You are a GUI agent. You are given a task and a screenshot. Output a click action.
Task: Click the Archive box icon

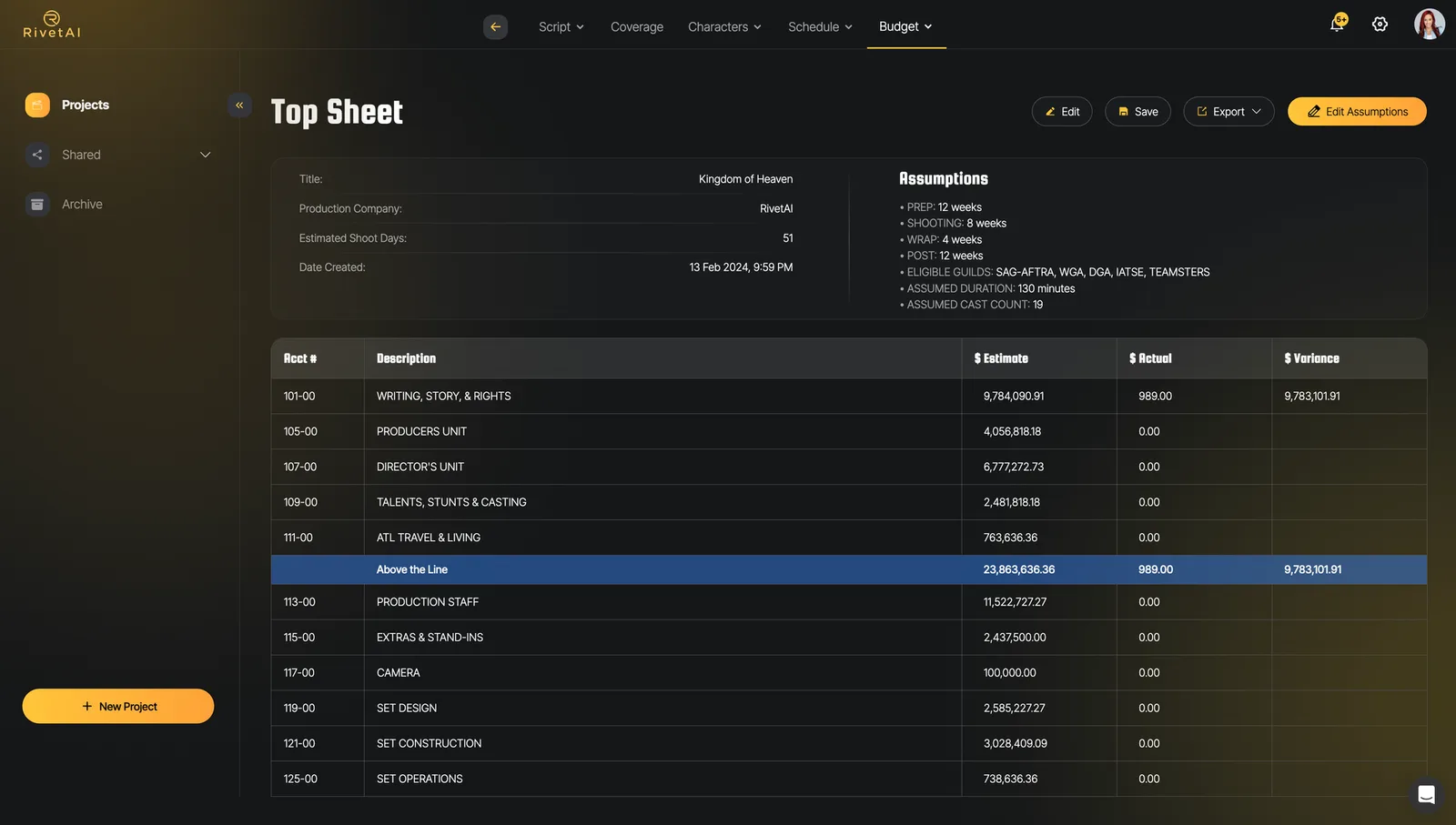pyautogui.click(x=37, y=205)
